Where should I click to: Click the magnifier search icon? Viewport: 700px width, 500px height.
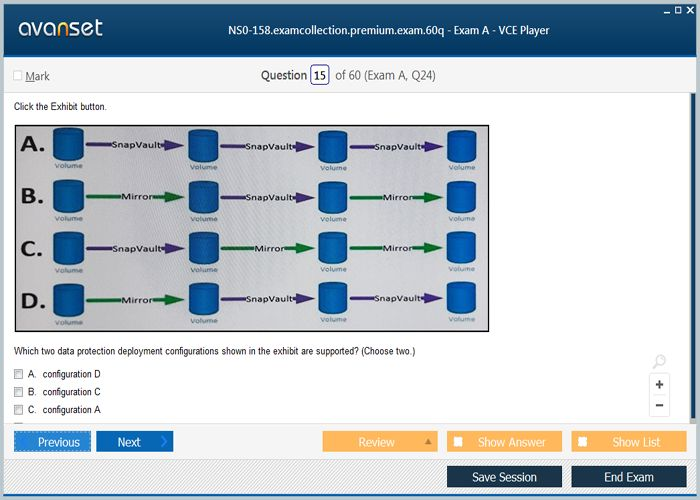pos(659,361)
